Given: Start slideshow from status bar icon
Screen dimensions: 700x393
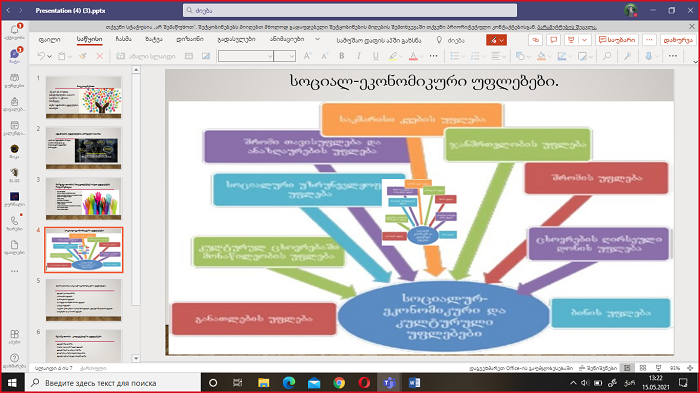Looking at the screenshot, I should click(x=658, y=368).
